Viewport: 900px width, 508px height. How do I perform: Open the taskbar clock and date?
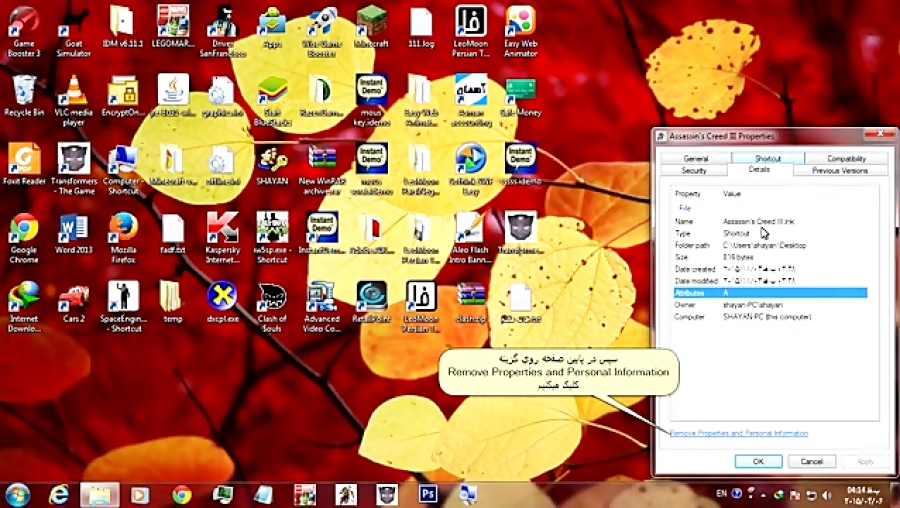tap(865, 494)
